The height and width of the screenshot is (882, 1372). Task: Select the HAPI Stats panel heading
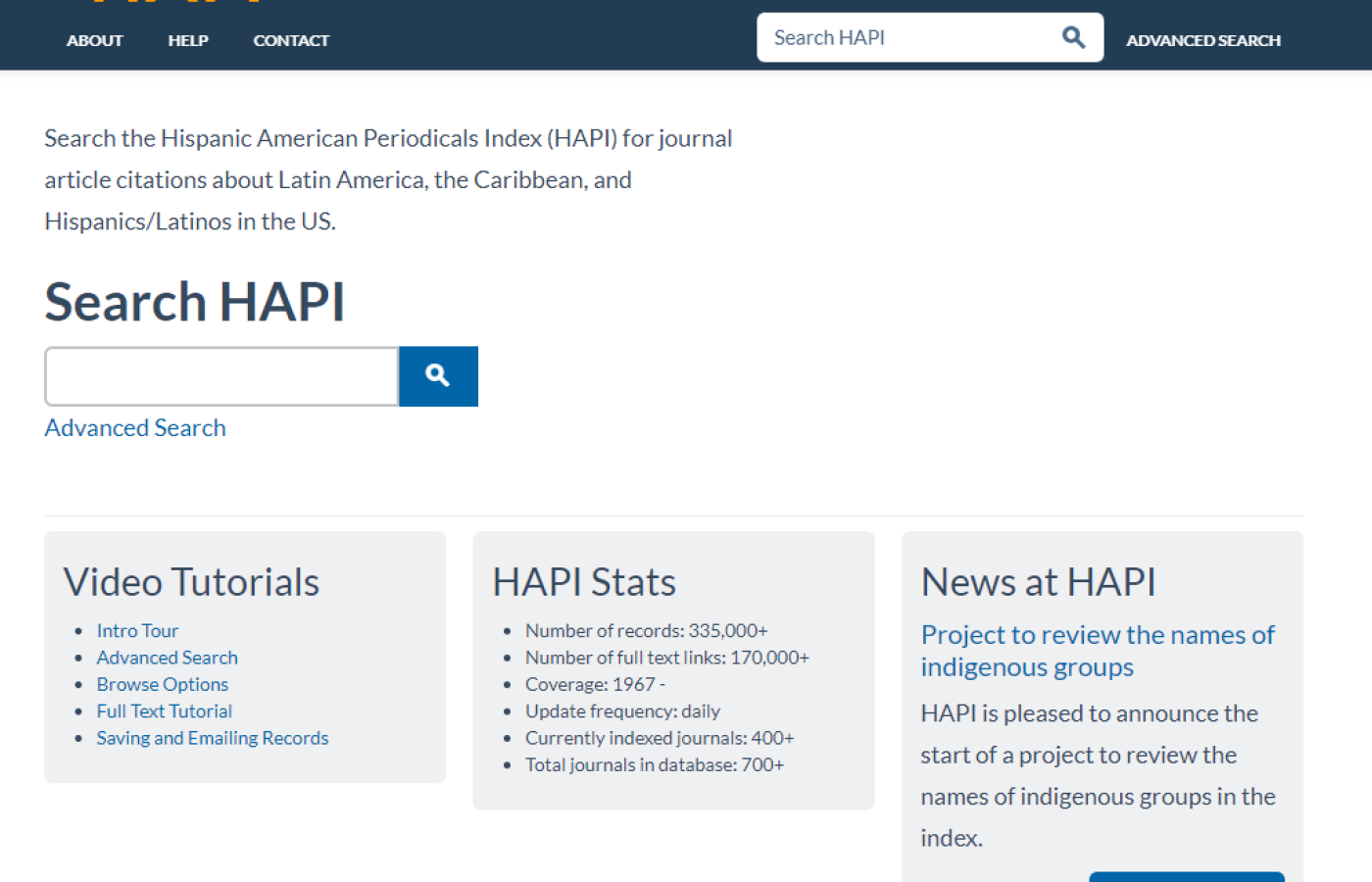(584, 580)
